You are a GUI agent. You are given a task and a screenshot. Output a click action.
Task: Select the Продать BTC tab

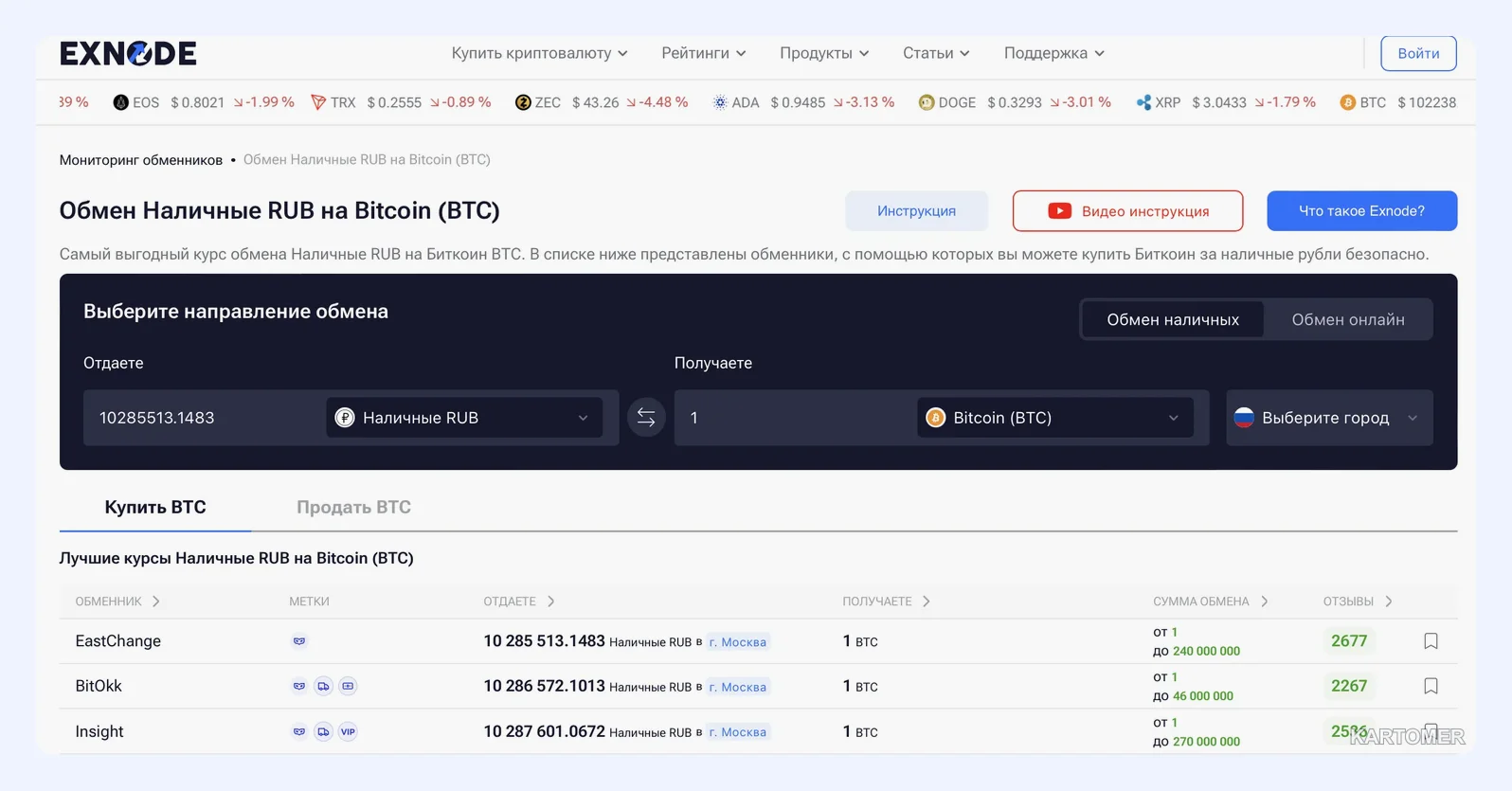point(353,508)
